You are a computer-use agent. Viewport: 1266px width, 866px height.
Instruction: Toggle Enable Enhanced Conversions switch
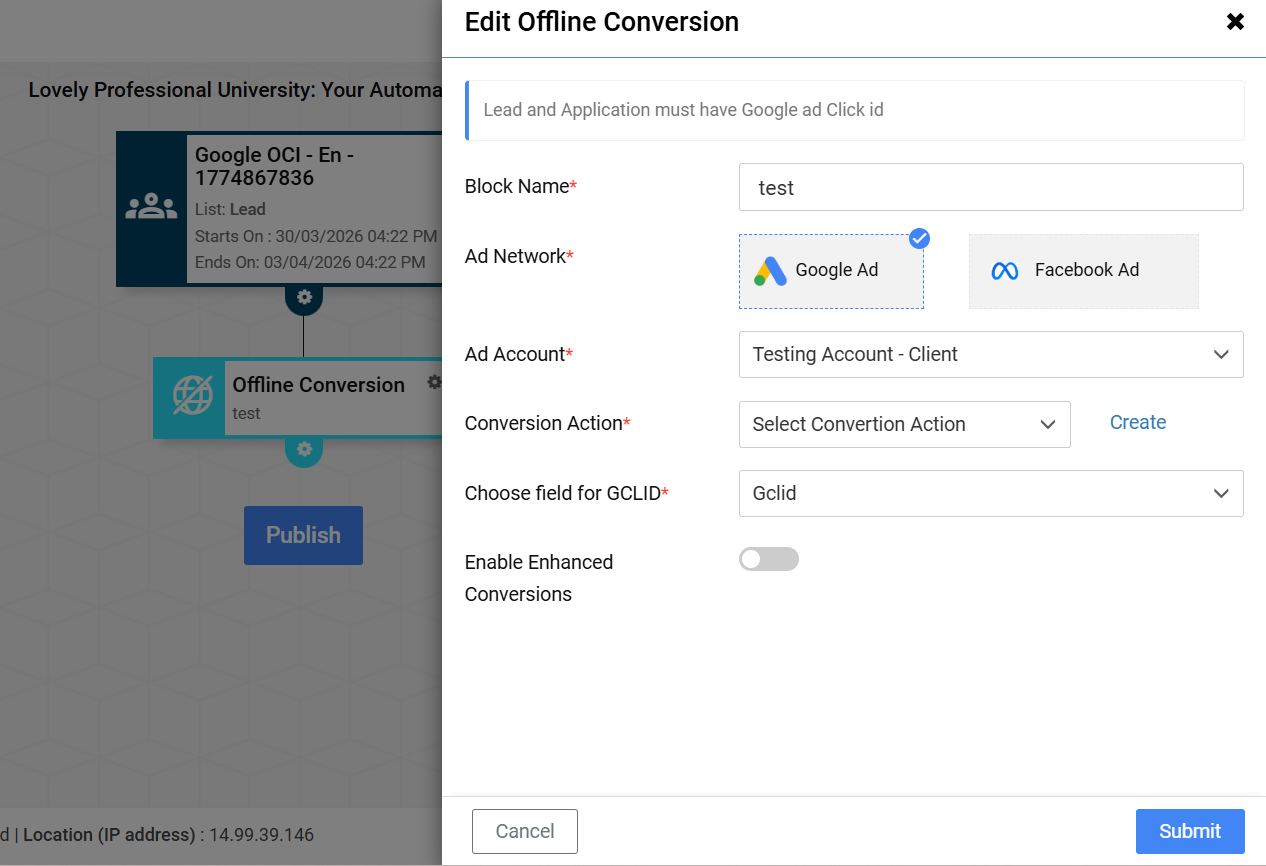coord(768,559)
